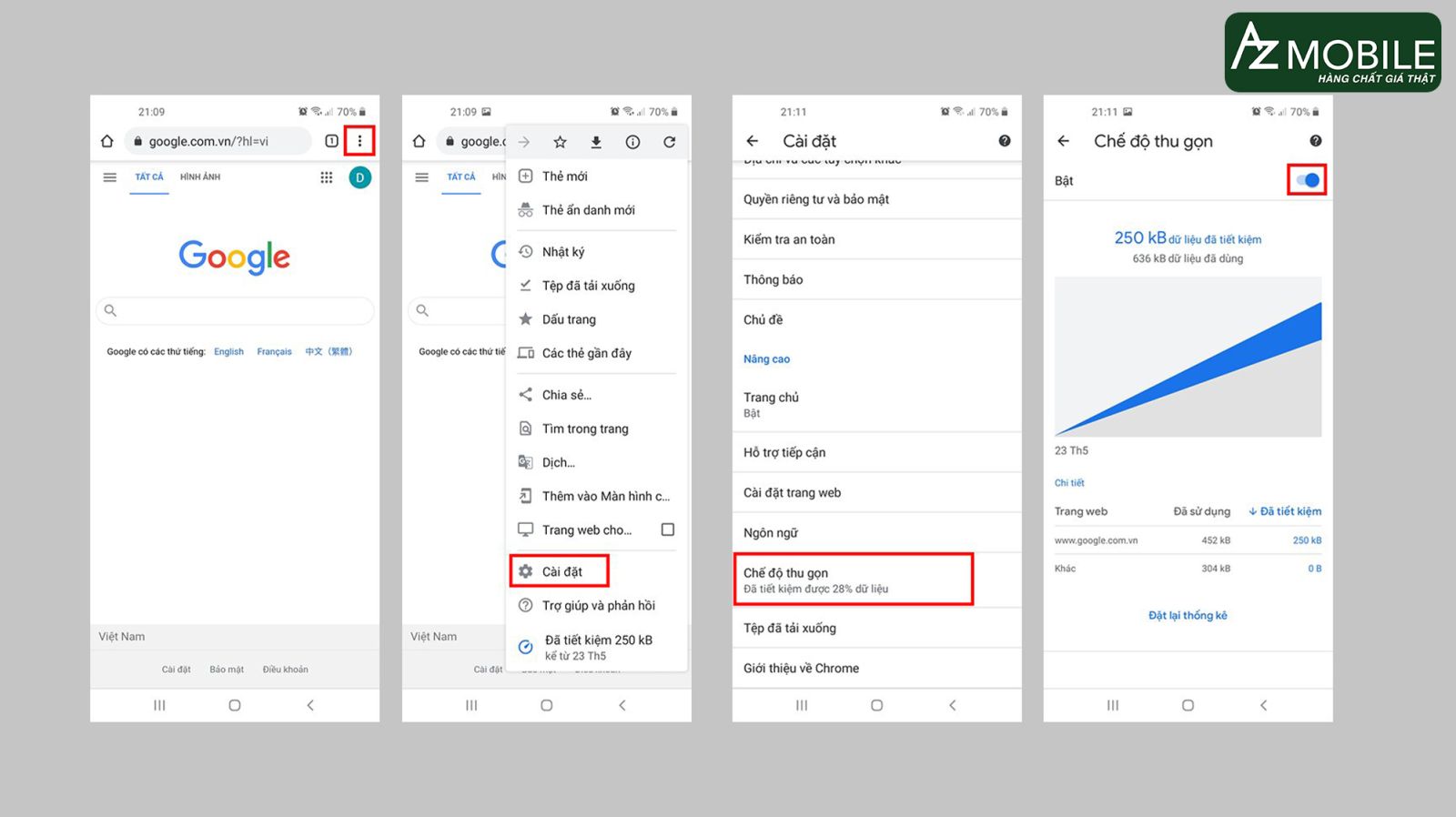Go back from Chế độ thu gọn screen

click(x=1063, y=141)
